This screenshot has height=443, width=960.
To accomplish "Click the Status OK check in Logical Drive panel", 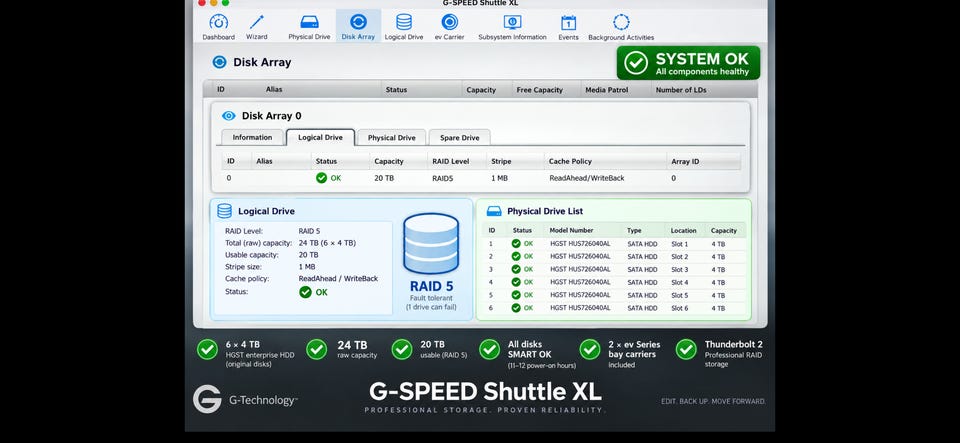I will (x=306, y=292).
